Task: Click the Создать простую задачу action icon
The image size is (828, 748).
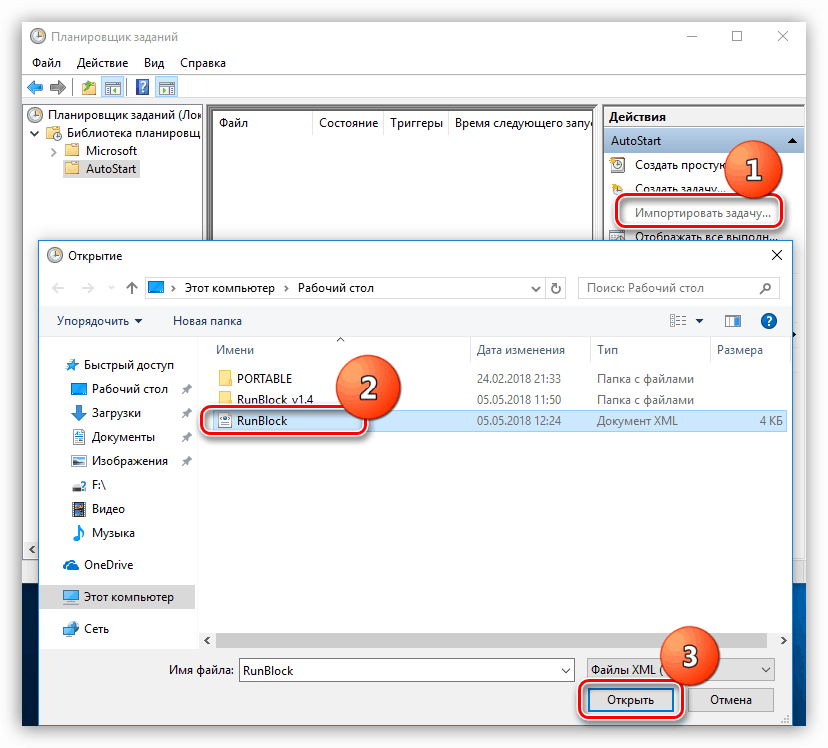Action: pos(617,165)
